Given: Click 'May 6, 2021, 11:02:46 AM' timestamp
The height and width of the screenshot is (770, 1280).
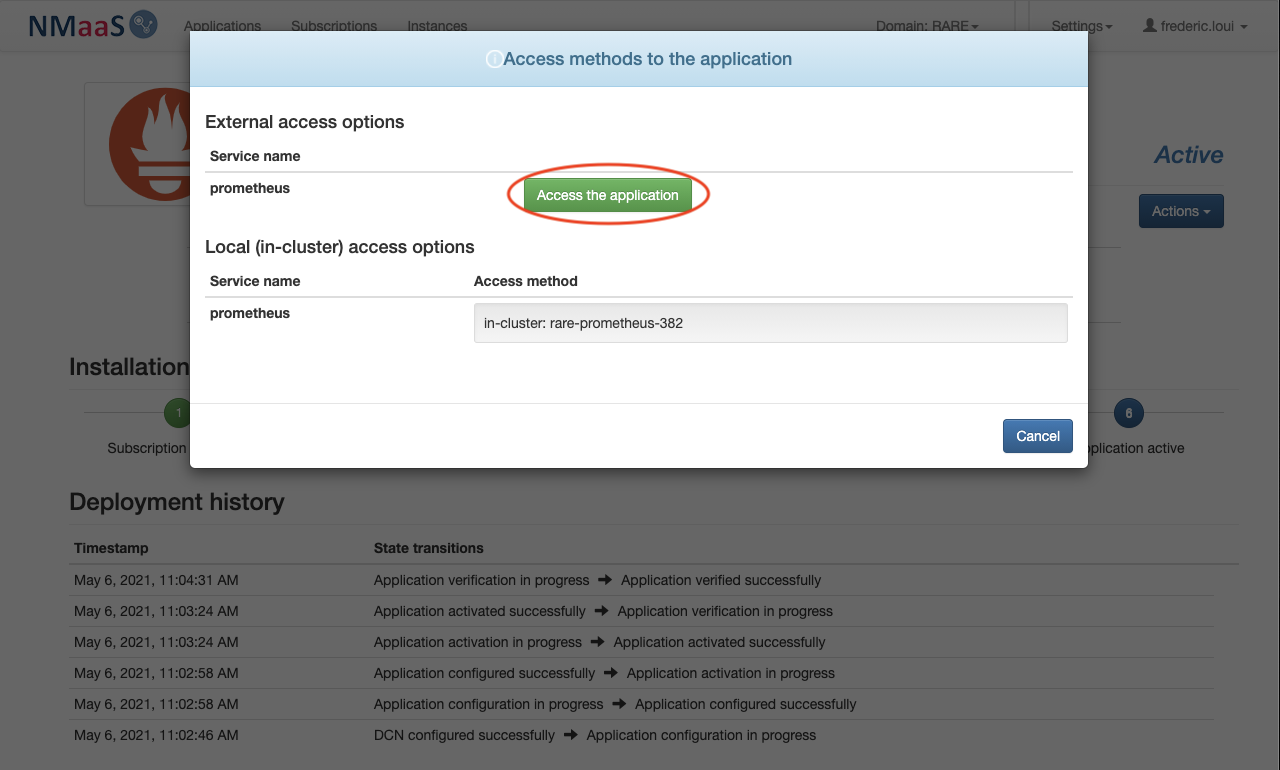Looking at the screenshot, I should 156,735.
